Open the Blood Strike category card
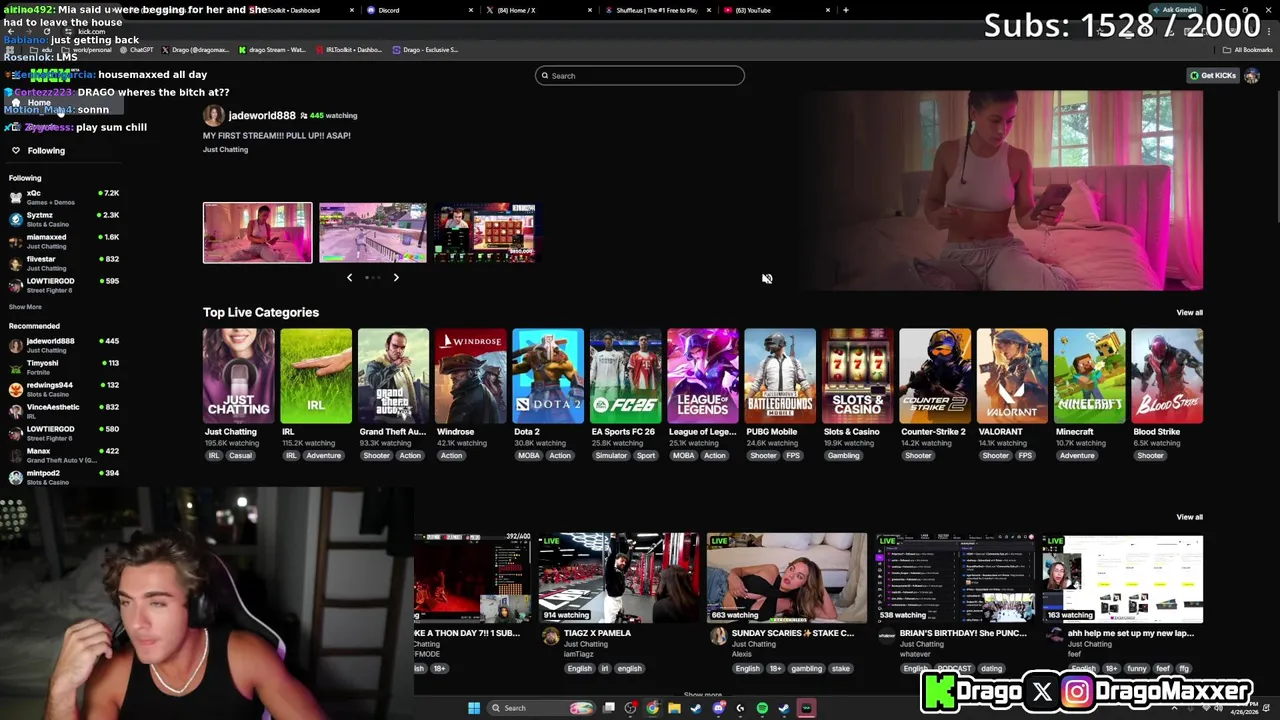Viewport: 1280px width, 720px height. (1167, 375)
